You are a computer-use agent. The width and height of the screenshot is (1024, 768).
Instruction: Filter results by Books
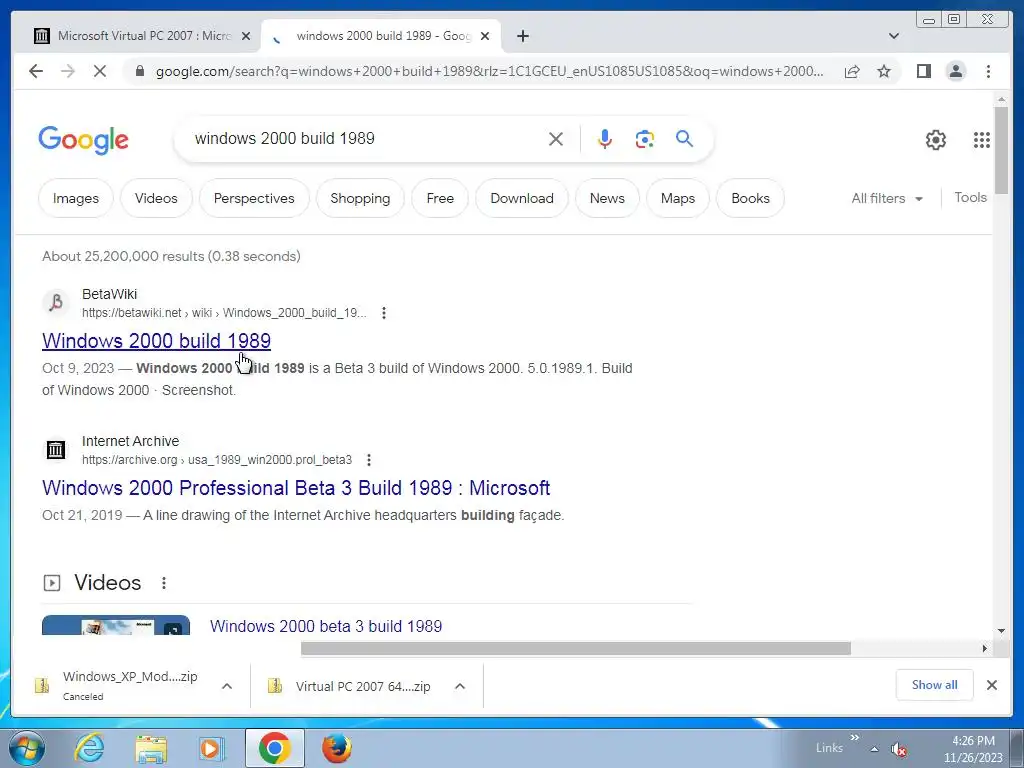tap(750, 198)
